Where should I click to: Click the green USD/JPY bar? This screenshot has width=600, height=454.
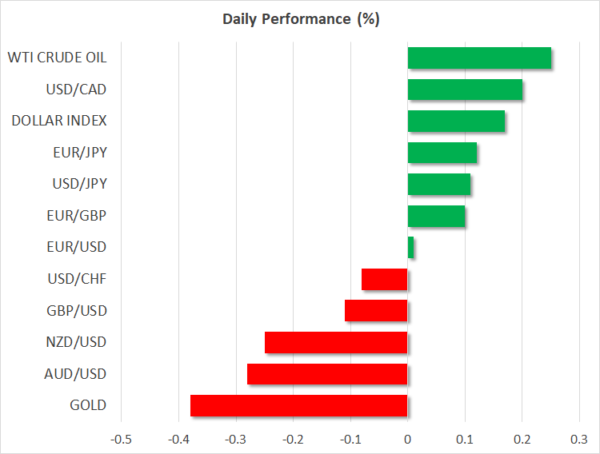click(439, 185)
